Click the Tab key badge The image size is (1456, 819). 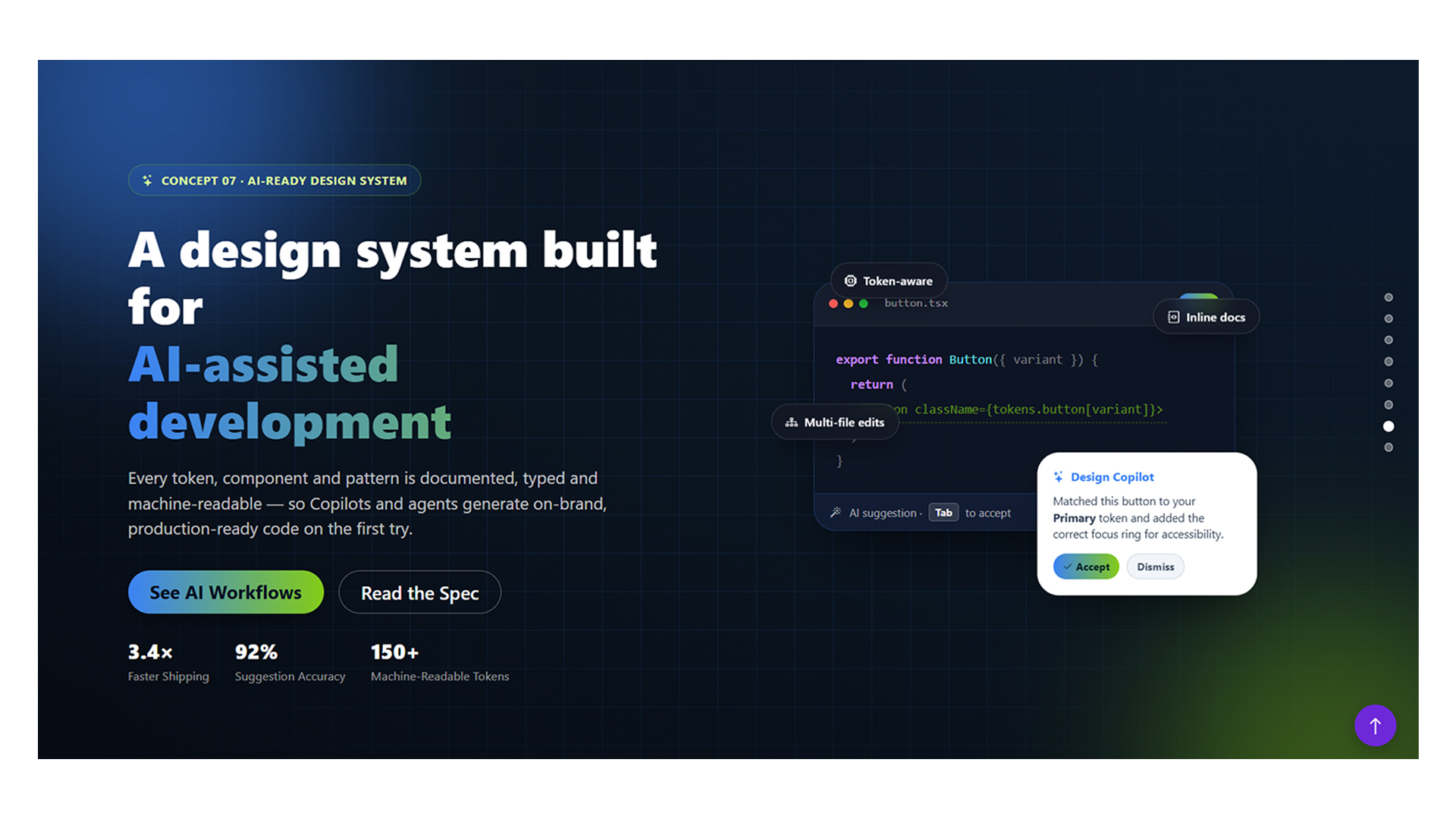pos(943,513)
